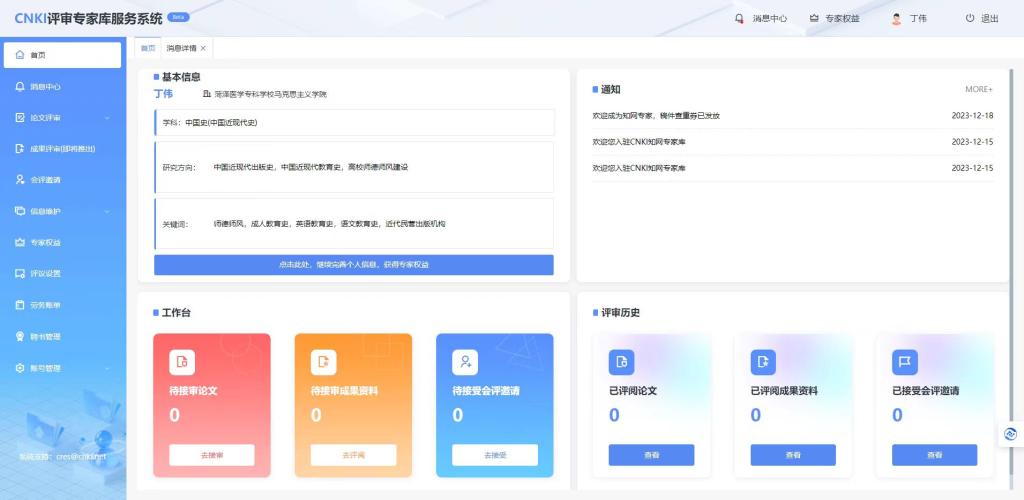Open MORE+ link in 通知 panel
This screenshot has height=500, width=1024.
pyautogui.click(x=978, y=89)
